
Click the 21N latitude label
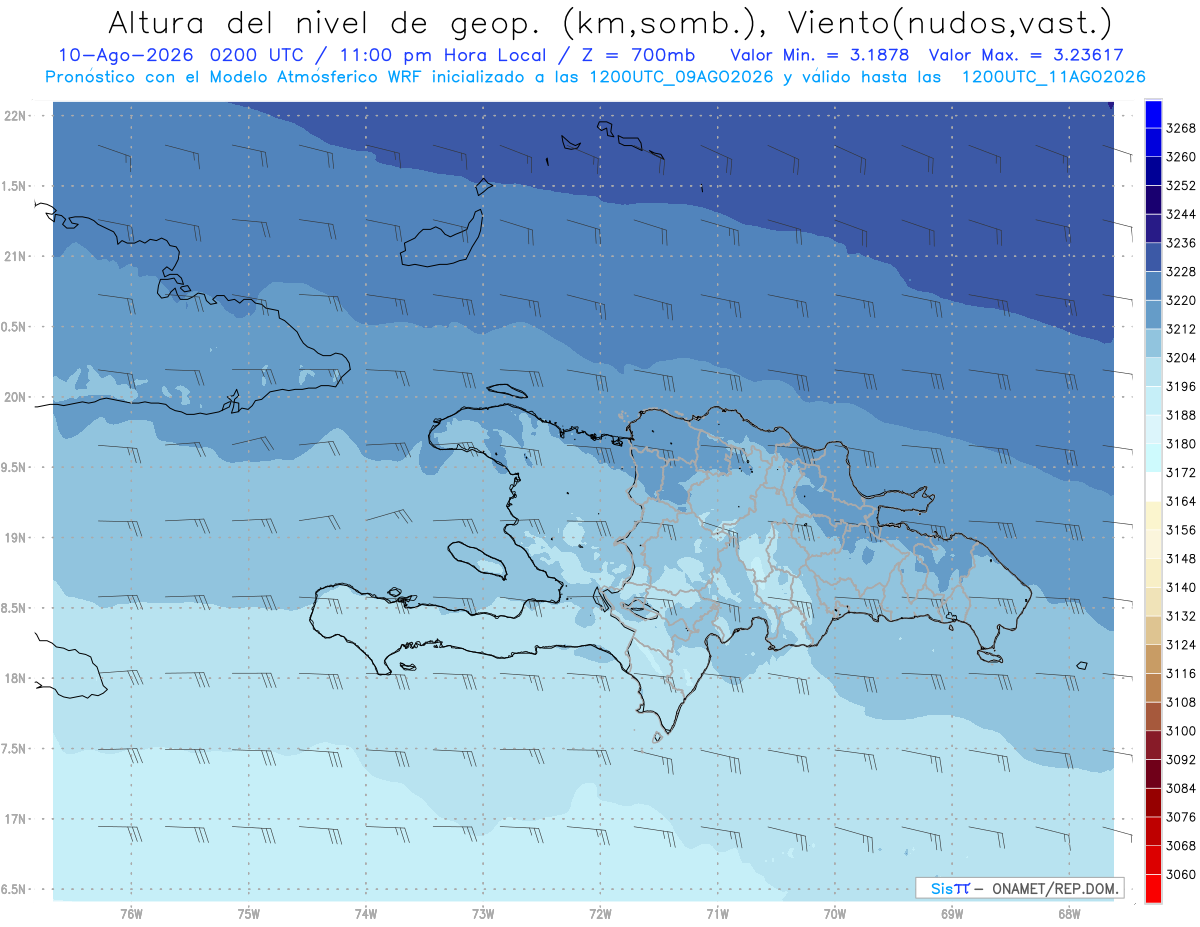tap(15, 256)
